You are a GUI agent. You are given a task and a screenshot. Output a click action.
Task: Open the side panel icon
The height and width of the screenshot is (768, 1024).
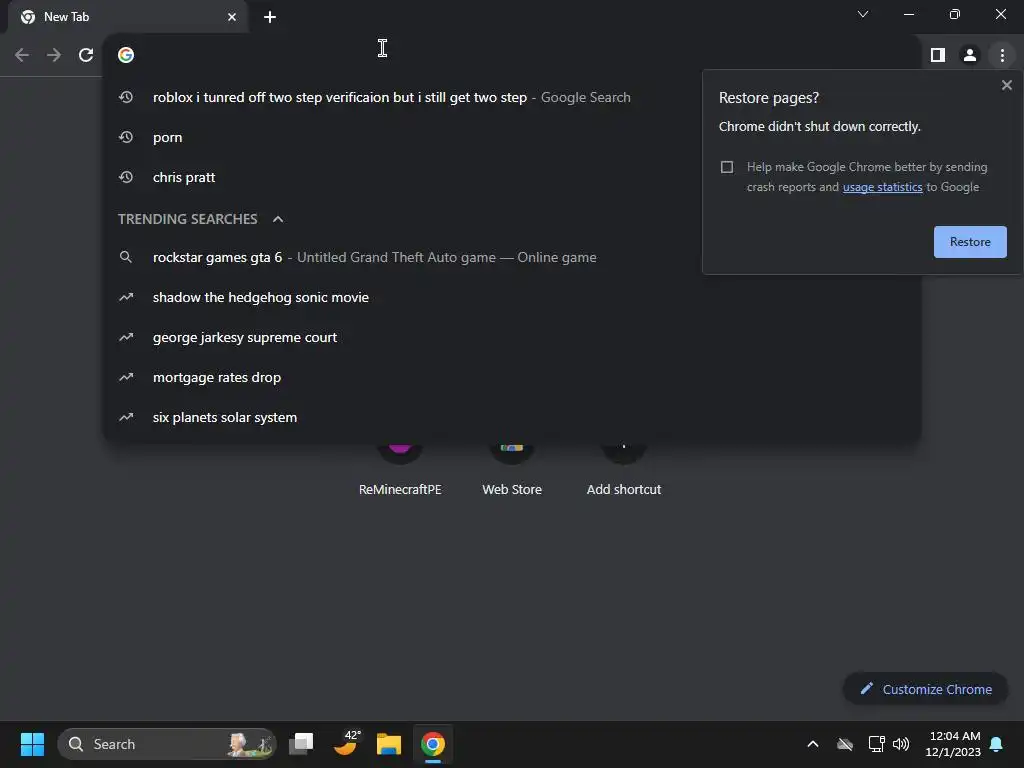point(938,56)
